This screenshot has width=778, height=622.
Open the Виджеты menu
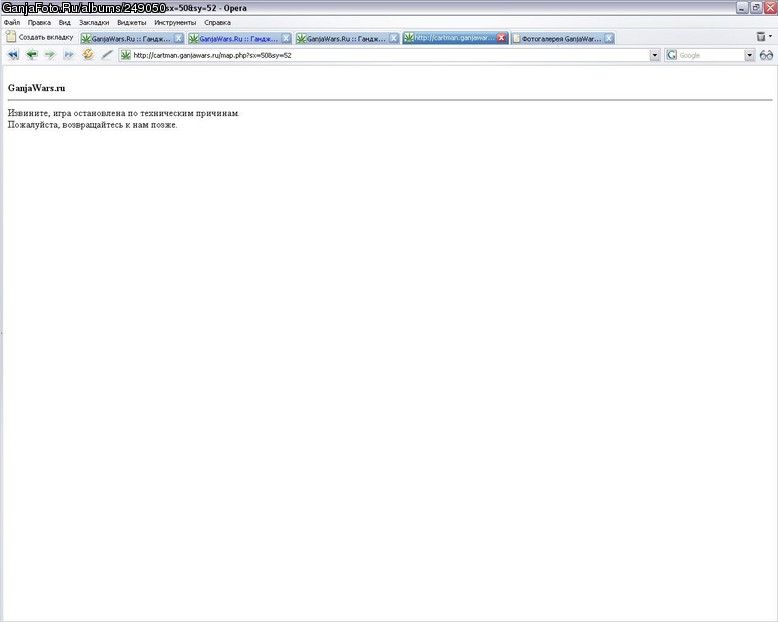tap(131, 22)
